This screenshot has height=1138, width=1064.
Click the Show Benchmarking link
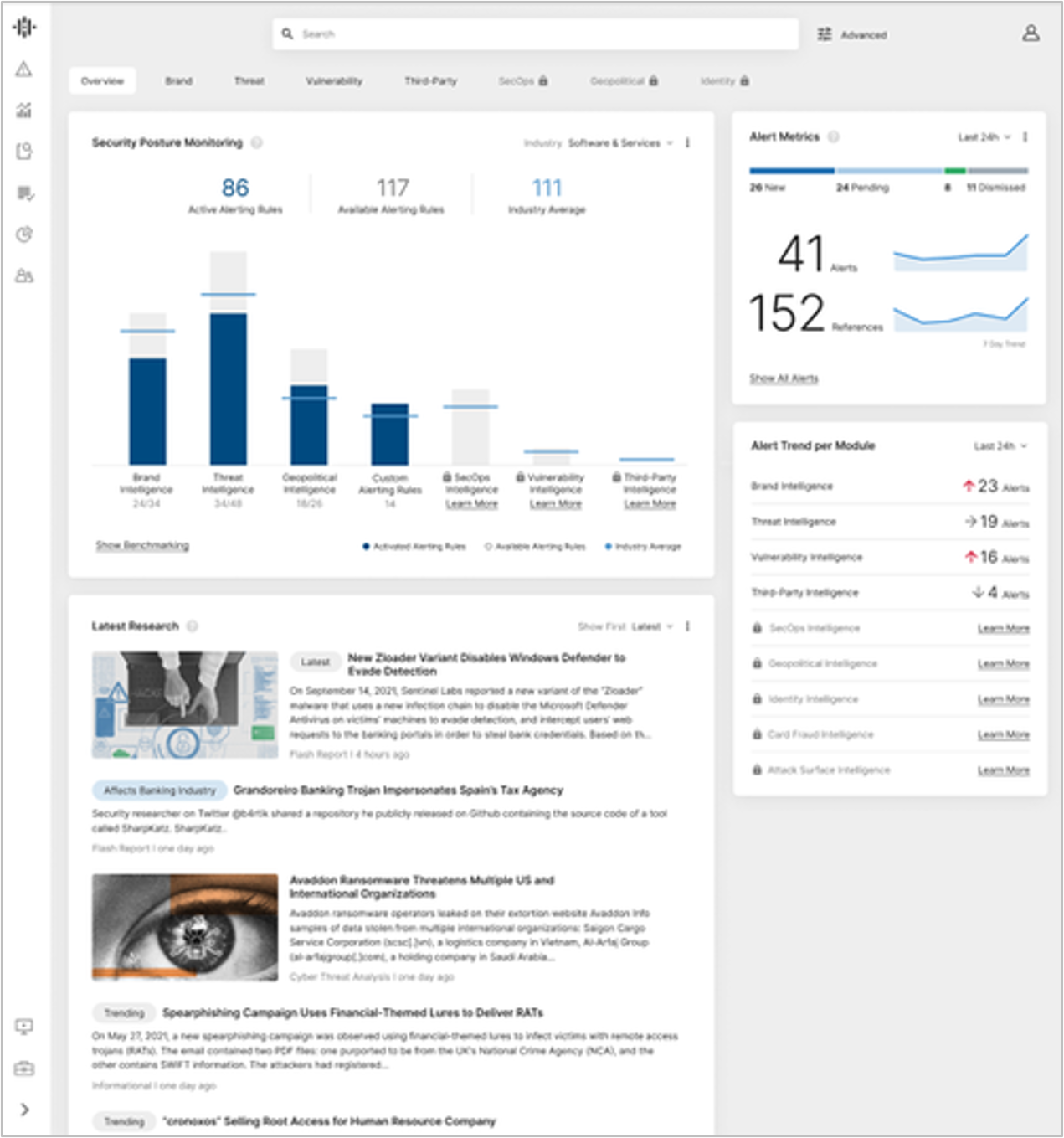142,546
